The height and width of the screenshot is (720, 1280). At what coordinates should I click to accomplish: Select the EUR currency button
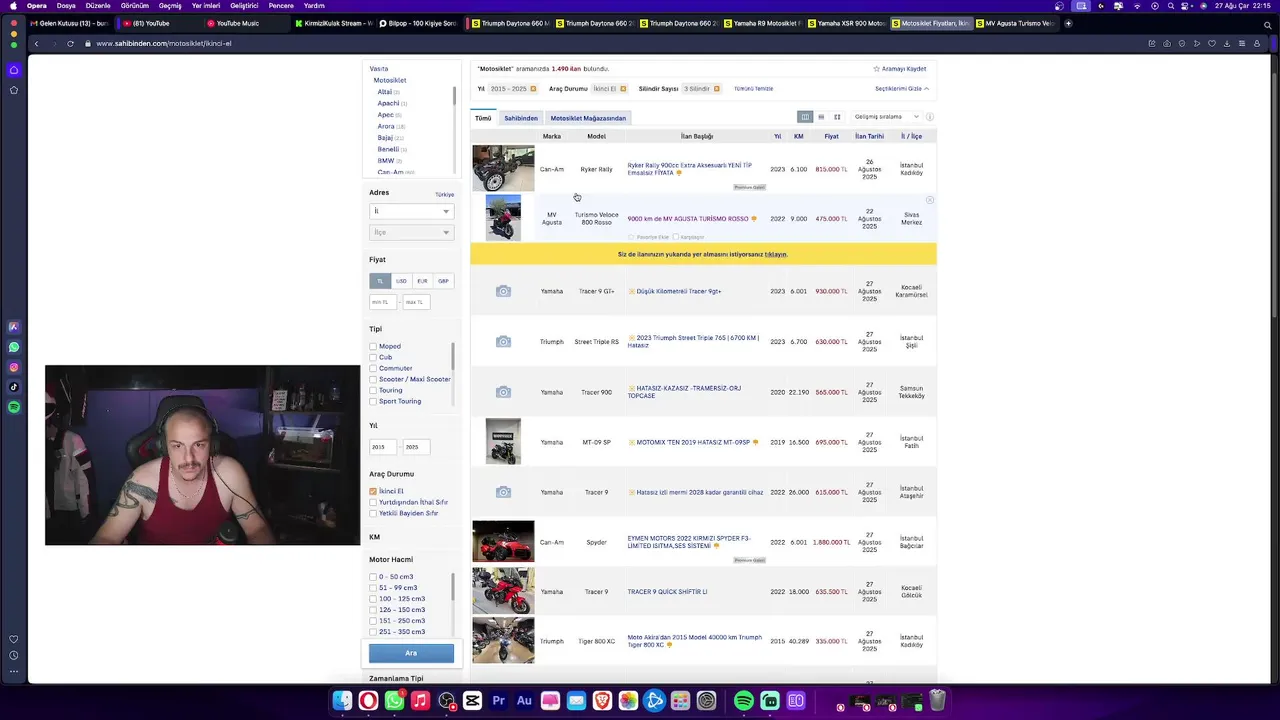422,281
